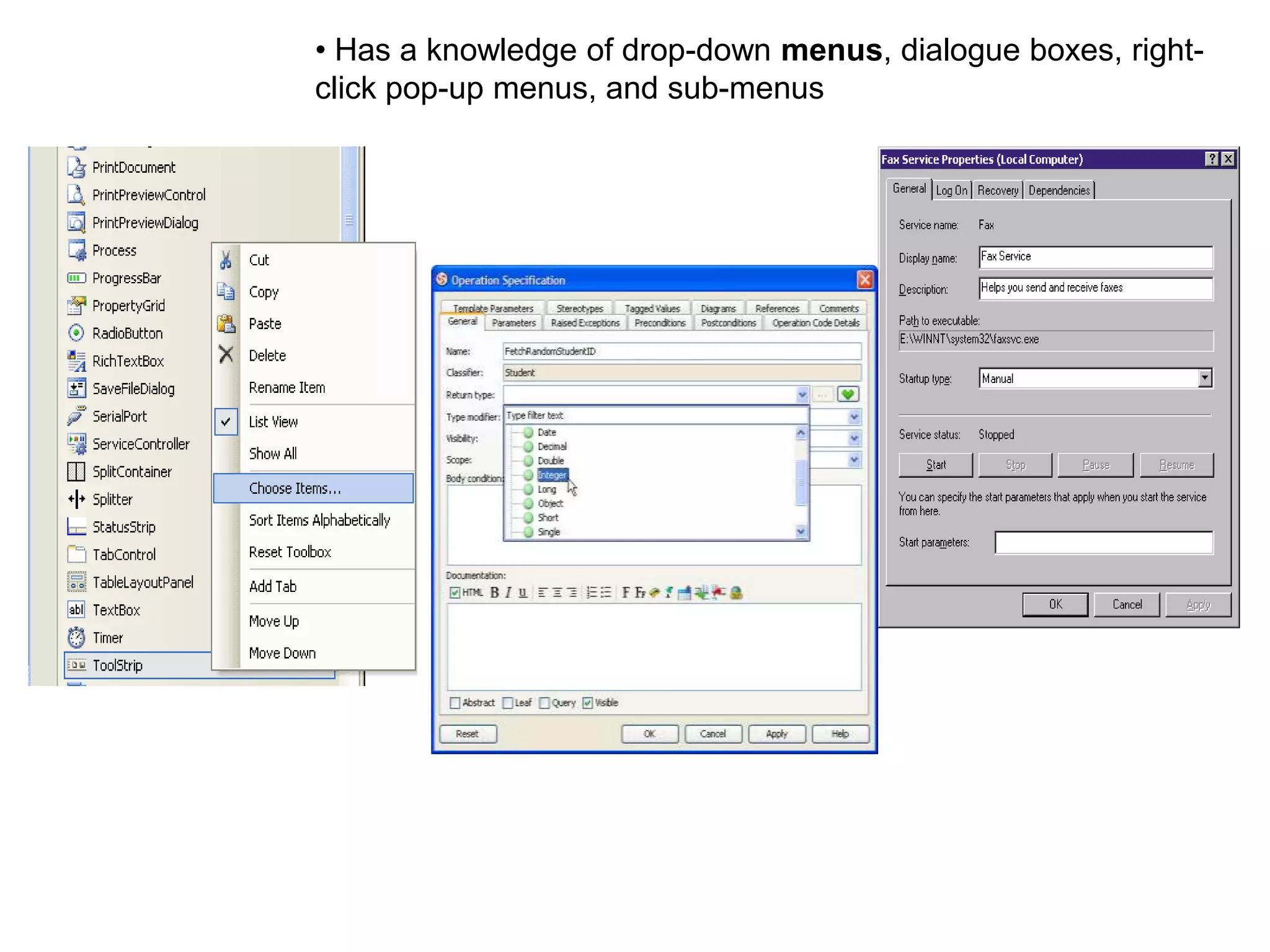Click the Paste clipboard icon in context menu
The image size is (1270, 952).
[x=226, y=324]
